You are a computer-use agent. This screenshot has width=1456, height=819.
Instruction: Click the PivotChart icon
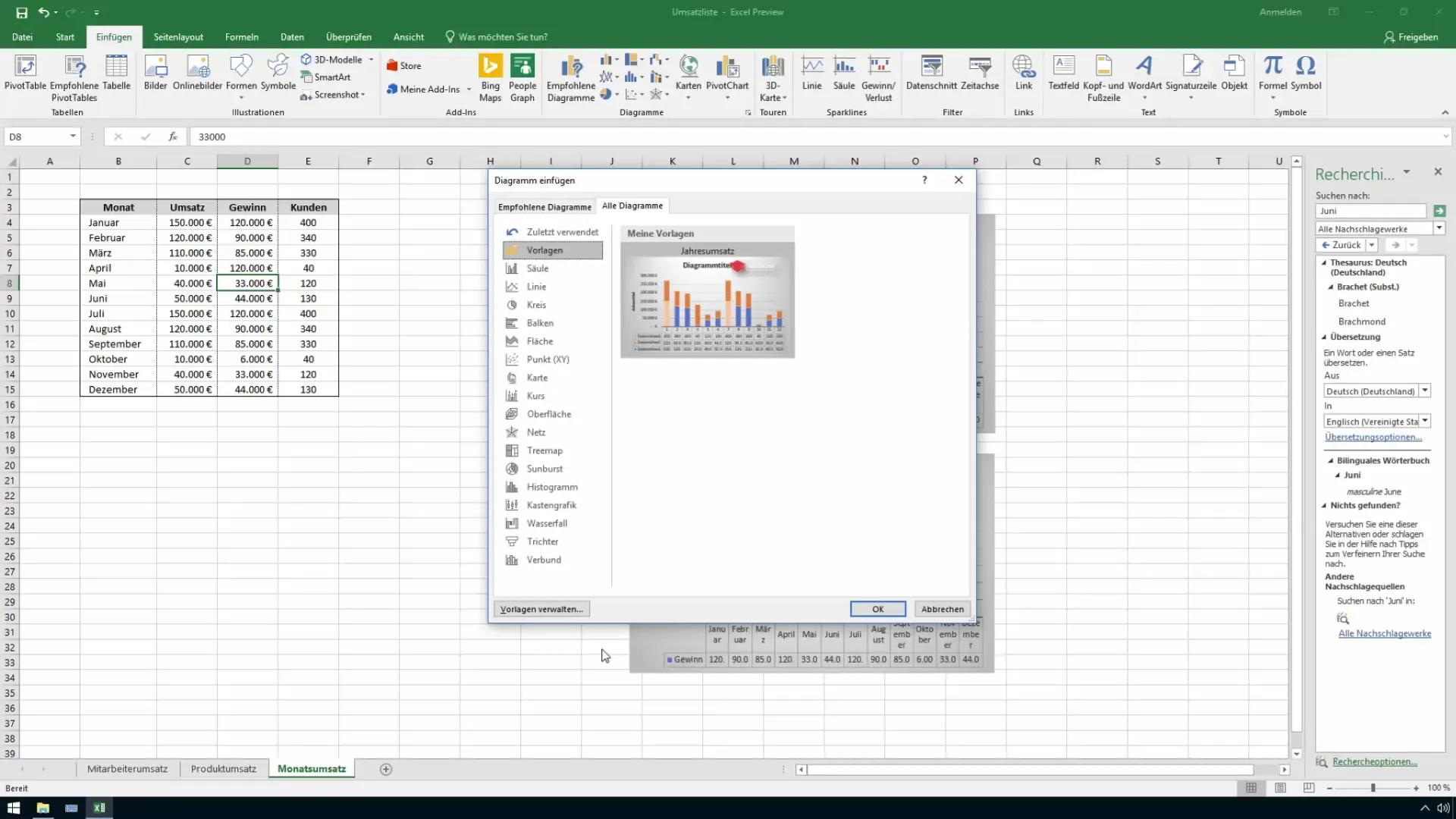pos(727,76)
